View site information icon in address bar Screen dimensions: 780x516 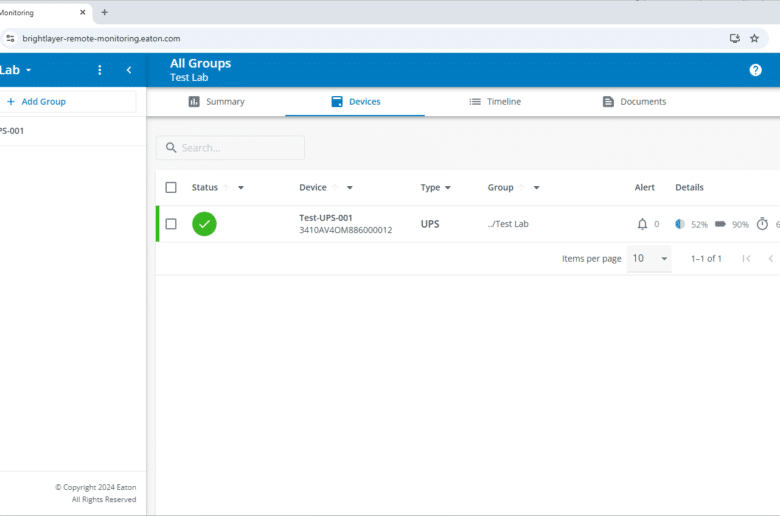(10, 38)
